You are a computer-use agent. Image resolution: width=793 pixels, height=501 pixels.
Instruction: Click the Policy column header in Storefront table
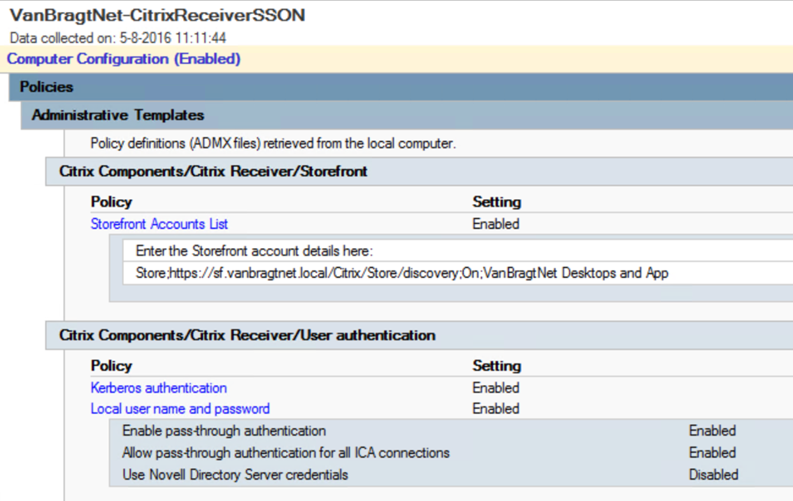[x=111, y=202]
